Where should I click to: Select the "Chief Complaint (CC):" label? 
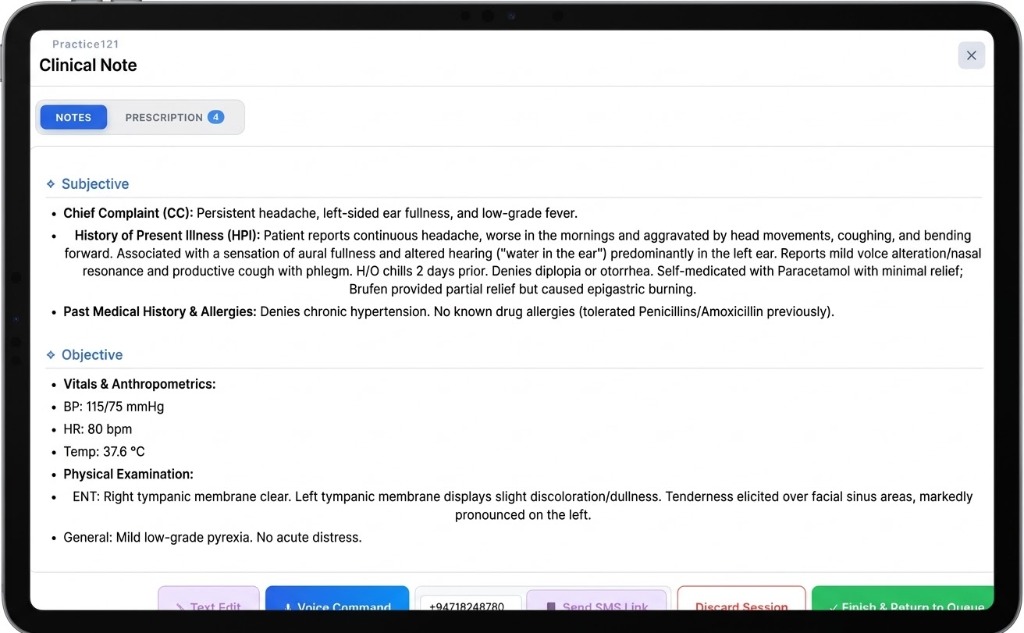128,214
